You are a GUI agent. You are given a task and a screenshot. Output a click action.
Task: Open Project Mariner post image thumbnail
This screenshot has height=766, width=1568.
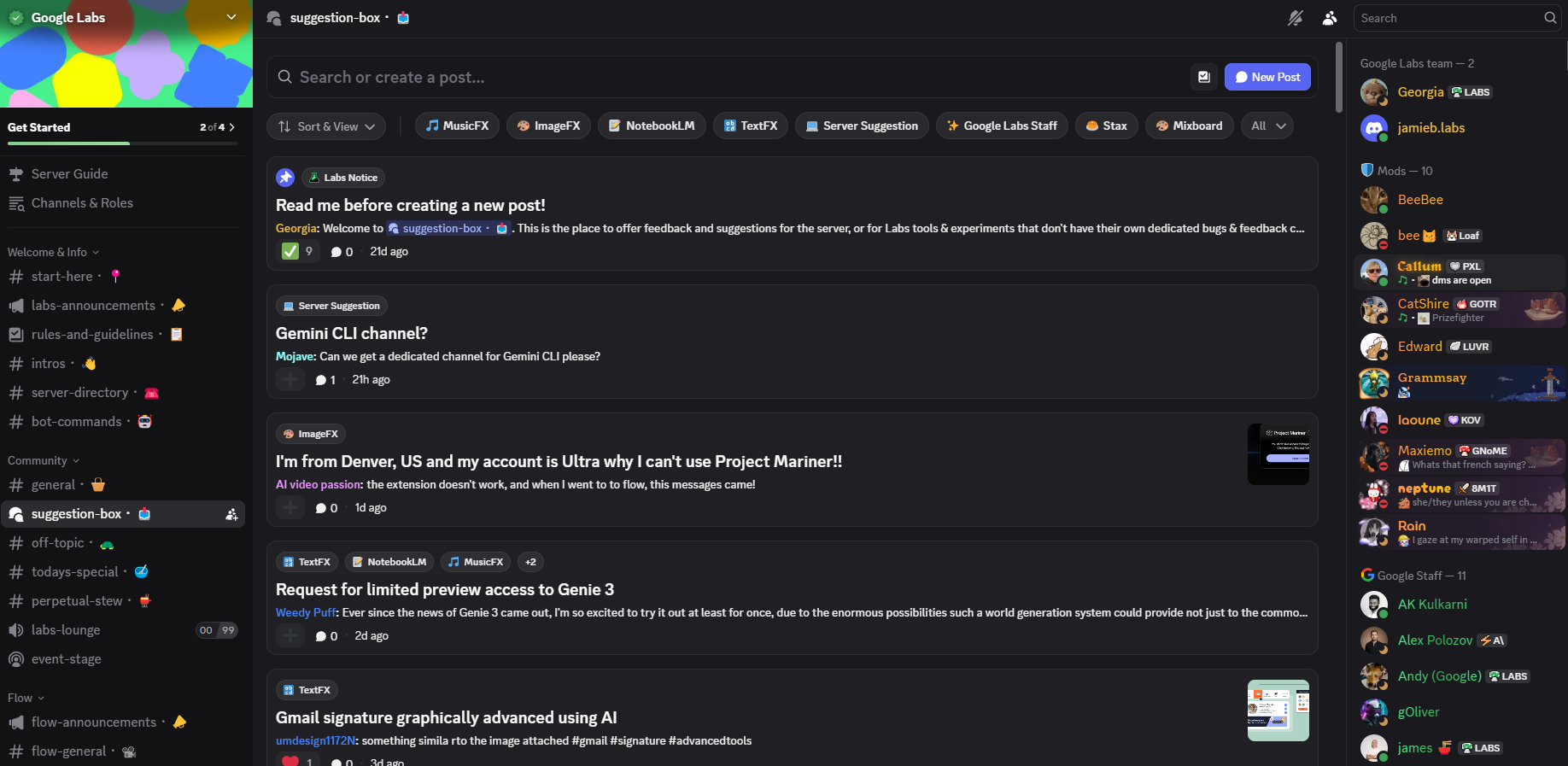tap(1278, 454)
